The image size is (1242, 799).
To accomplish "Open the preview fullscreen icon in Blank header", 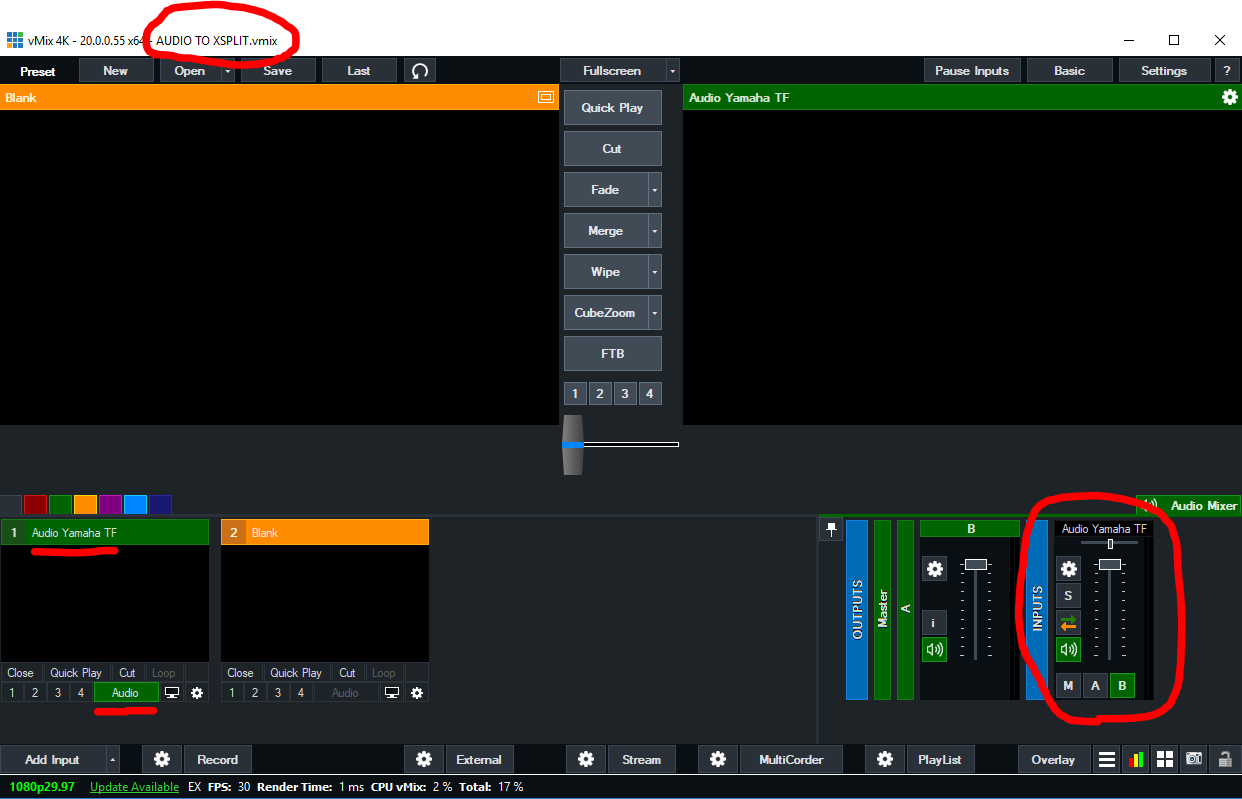I will (545, 97).
